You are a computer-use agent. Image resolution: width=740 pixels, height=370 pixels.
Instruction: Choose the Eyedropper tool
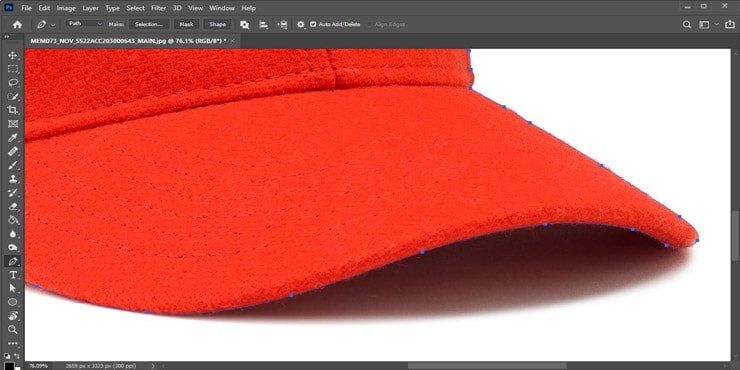13,137
